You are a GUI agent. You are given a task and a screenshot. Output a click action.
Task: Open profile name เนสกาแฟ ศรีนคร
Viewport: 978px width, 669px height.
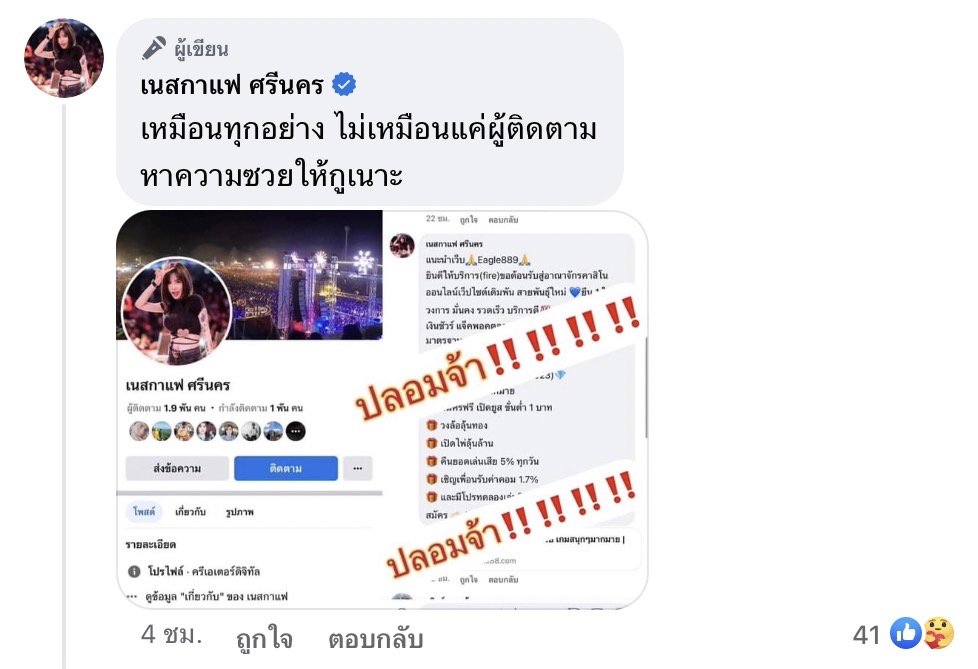231,85
